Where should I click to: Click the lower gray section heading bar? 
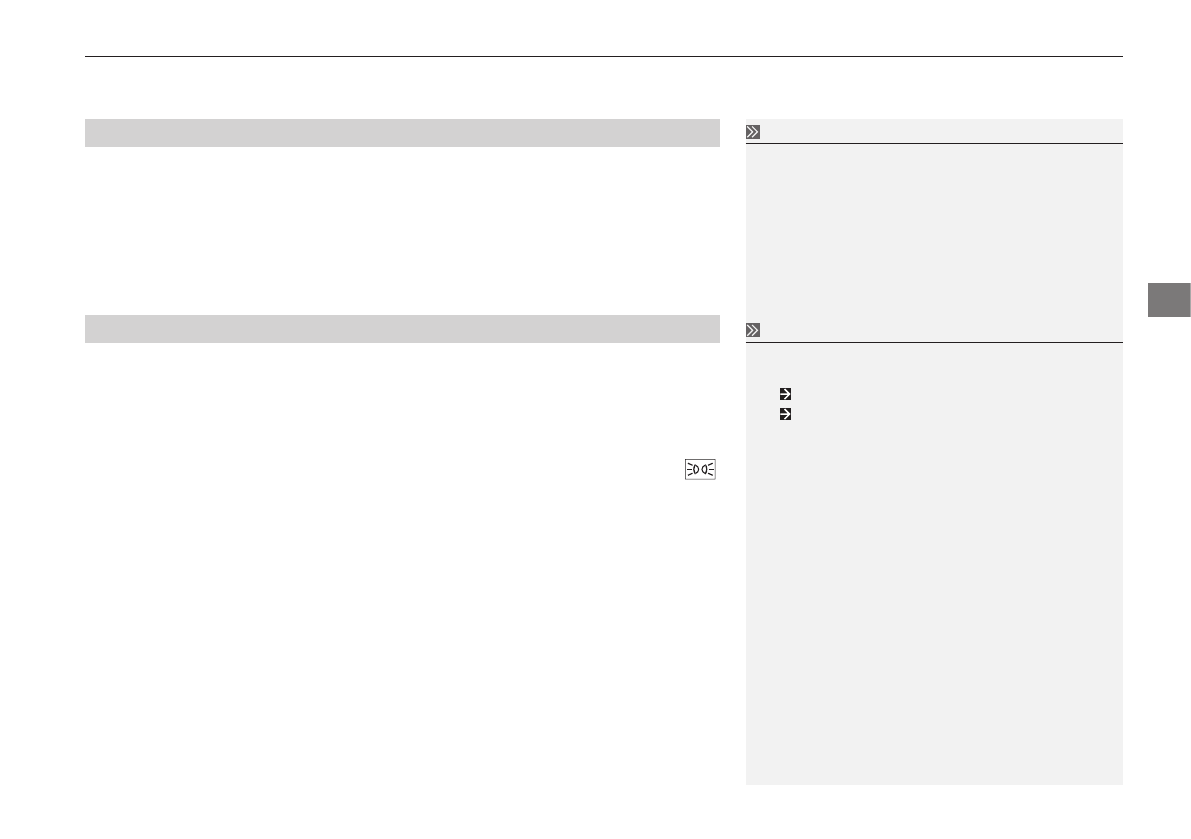[402, 329]
